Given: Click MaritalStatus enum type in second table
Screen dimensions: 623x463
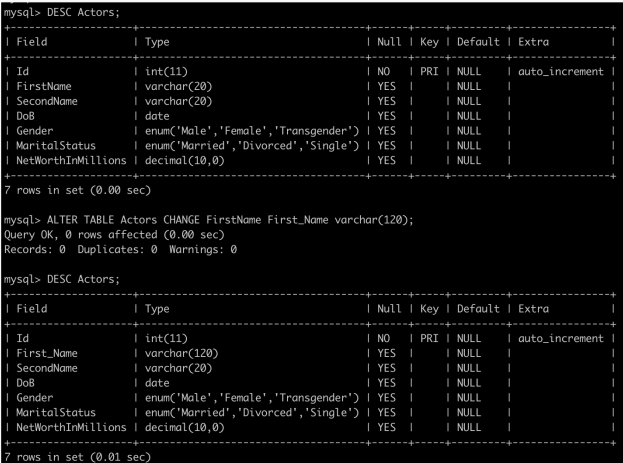Looking at the screenshot, I should 252,413.
